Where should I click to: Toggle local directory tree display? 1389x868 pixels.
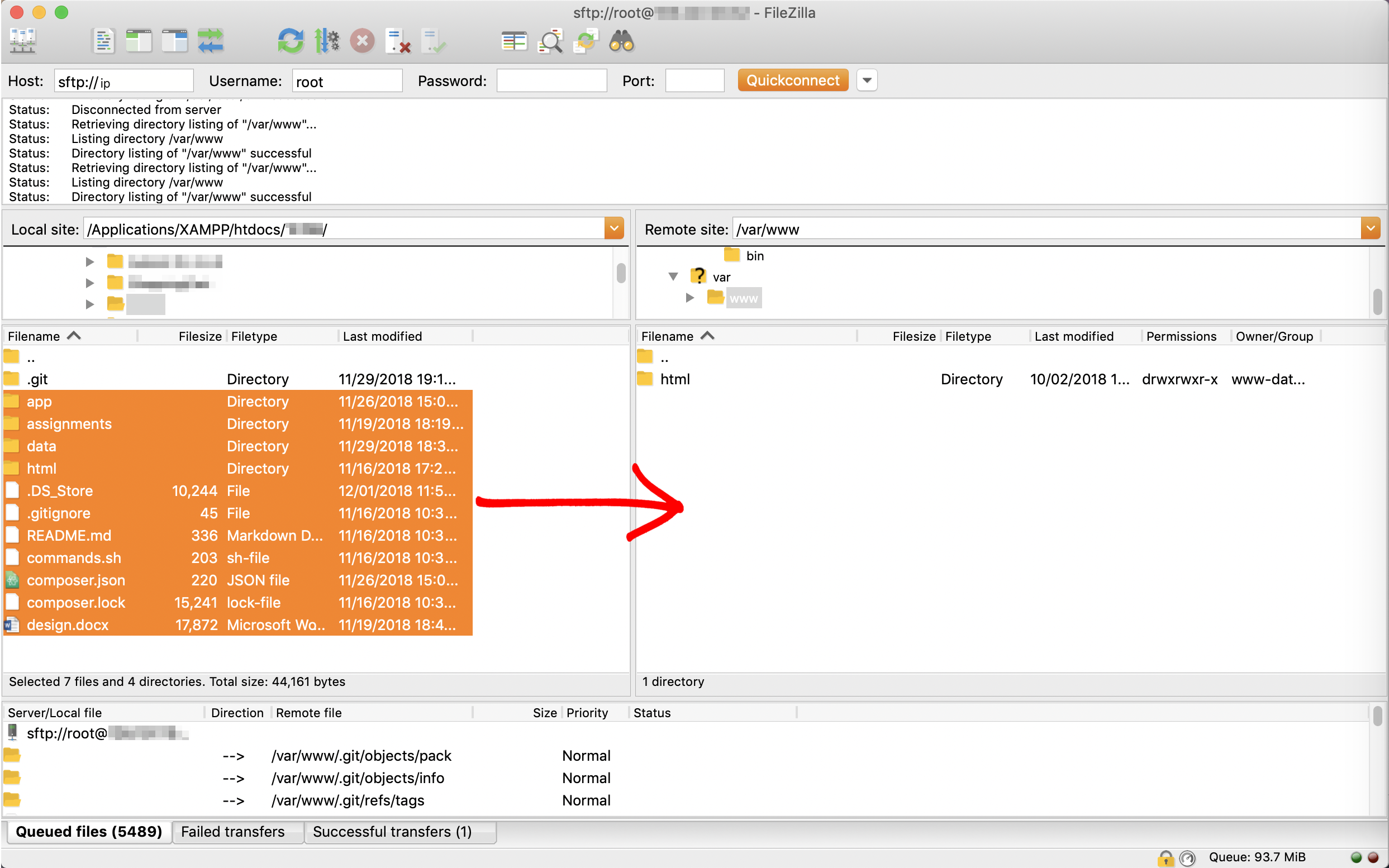tap(139, 41)
